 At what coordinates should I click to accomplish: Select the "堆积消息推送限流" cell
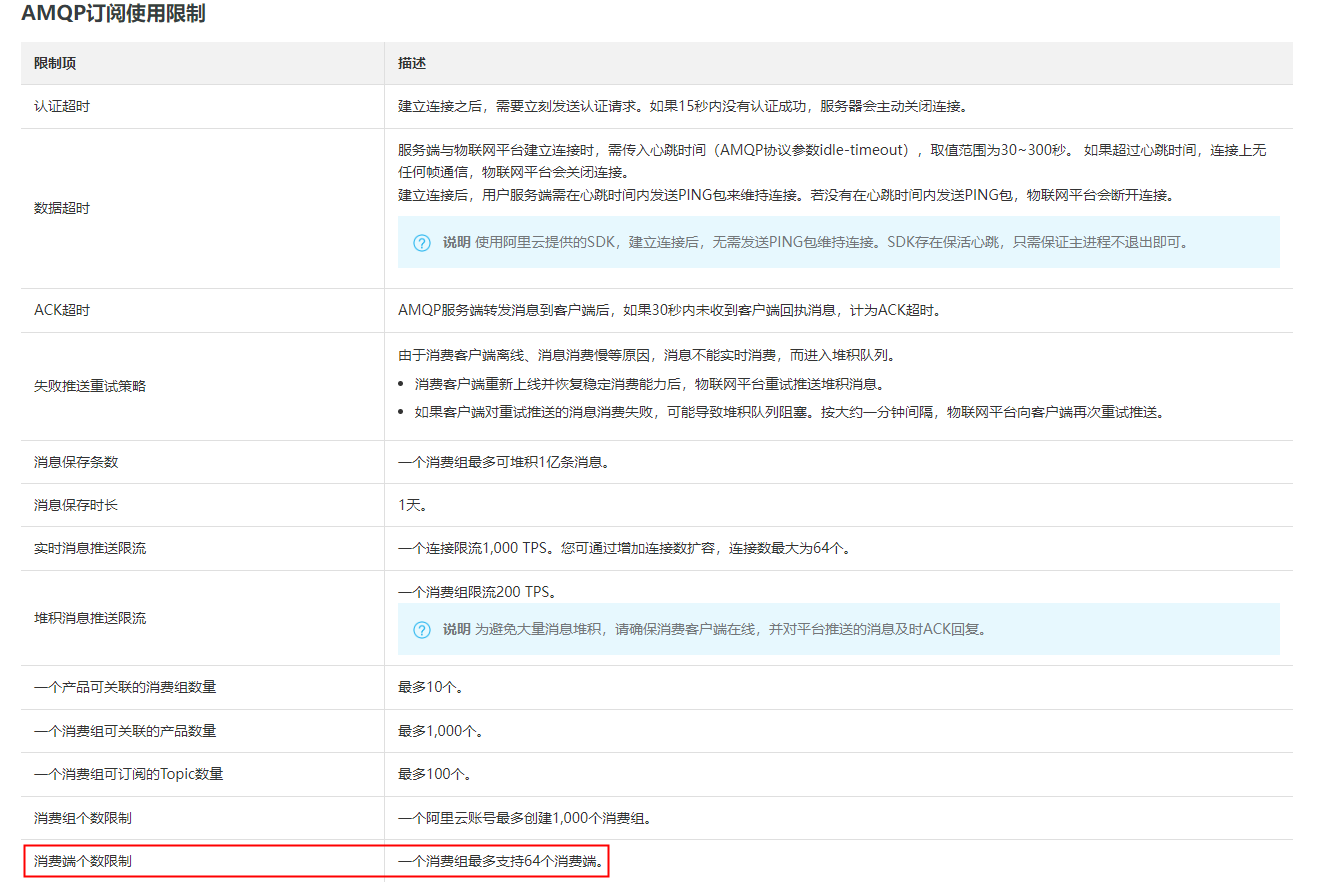(x=203, y=618)
